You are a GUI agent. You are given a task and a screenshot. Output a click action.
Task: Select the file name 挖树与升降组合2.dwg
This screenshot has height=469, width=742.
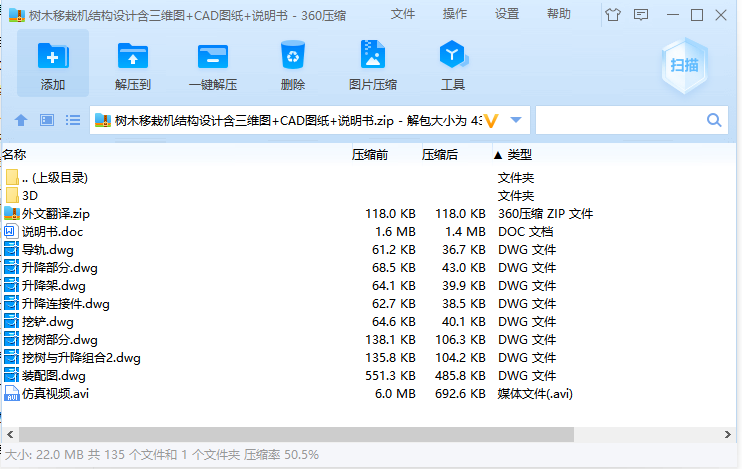81,358
